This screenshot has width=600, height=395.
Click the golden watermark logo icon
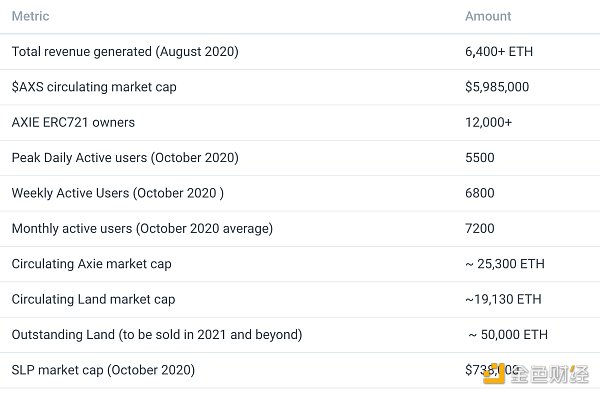click(494, 374)
